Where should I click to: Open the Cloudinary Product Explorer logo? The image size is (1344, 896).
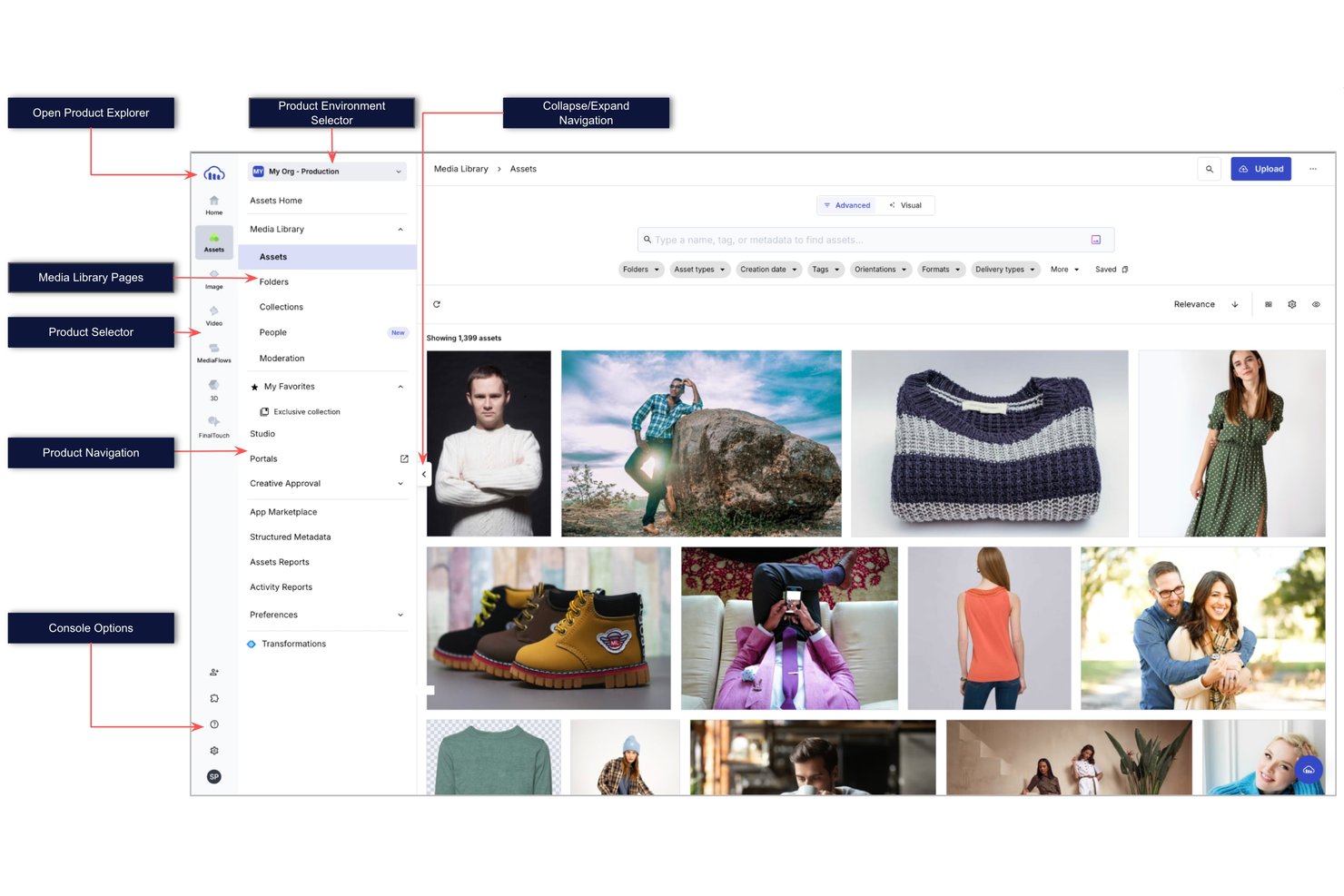214,172
